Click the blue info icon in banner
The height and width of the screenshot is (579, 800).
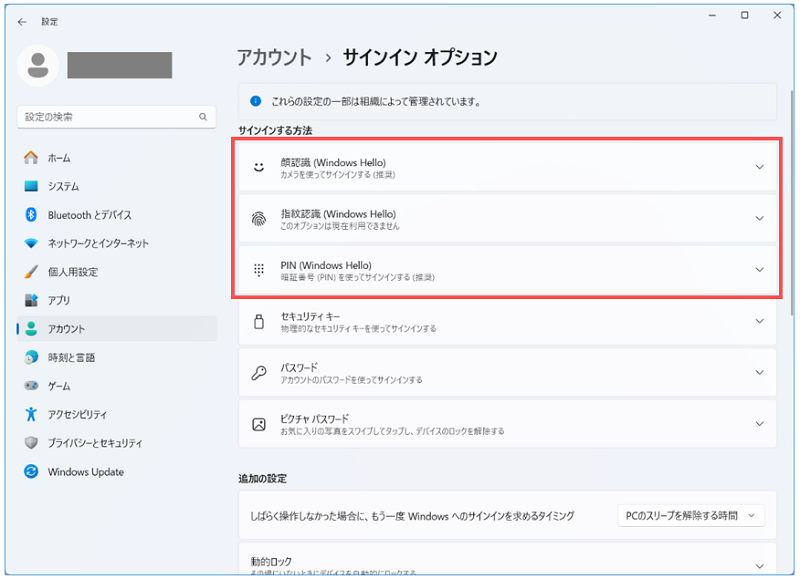[x=256, y=101]
